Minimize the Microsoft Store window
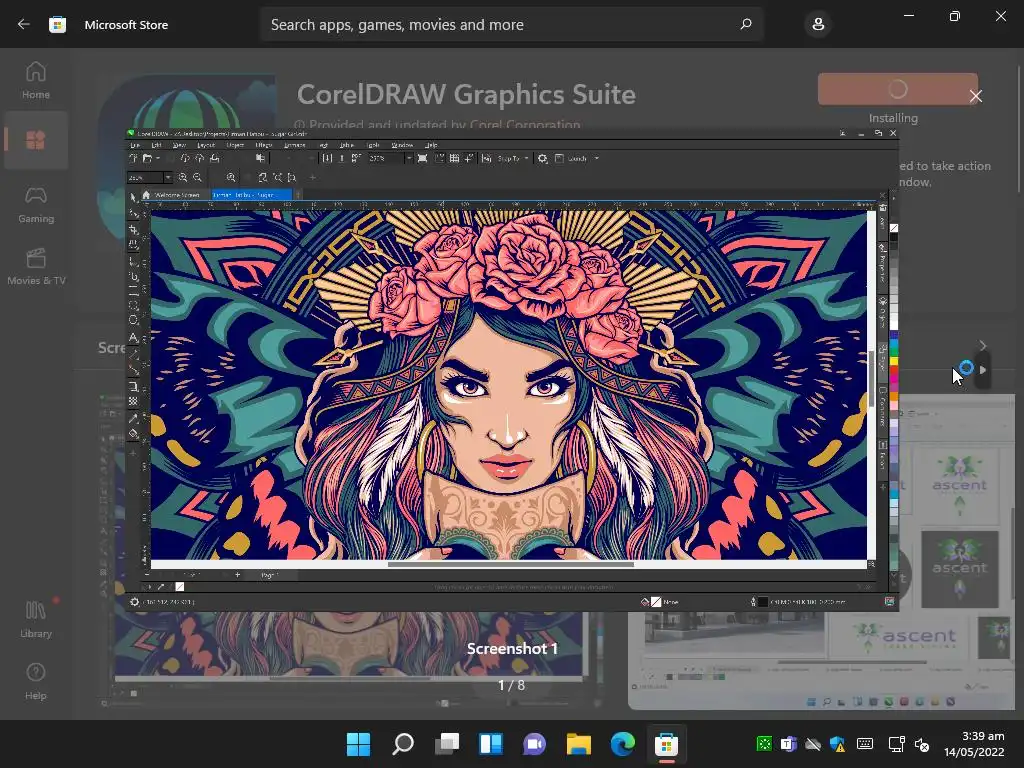Image resolution: width=1024 pixels, height=768 pixels. click(909, 16)
